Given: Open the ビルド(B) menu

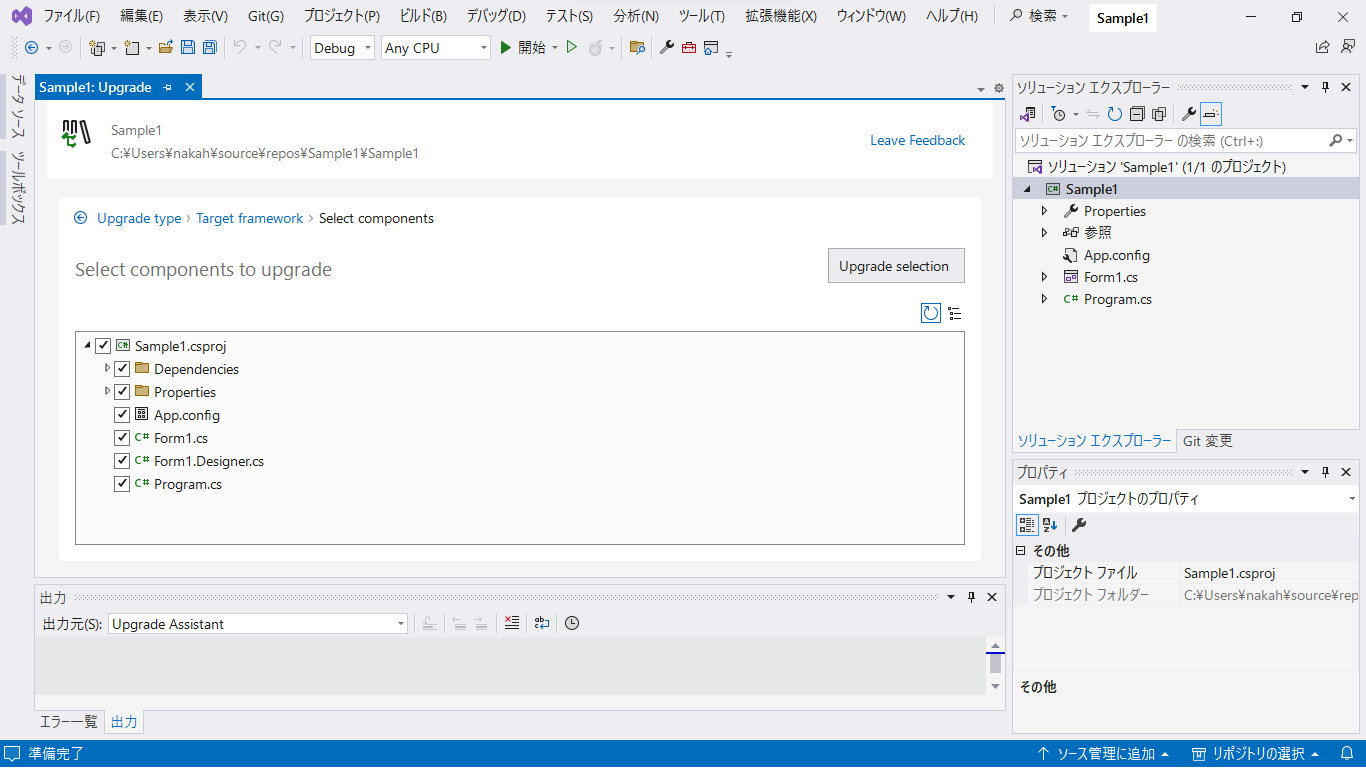Looking at the screenshot, I should pos(423,16).
